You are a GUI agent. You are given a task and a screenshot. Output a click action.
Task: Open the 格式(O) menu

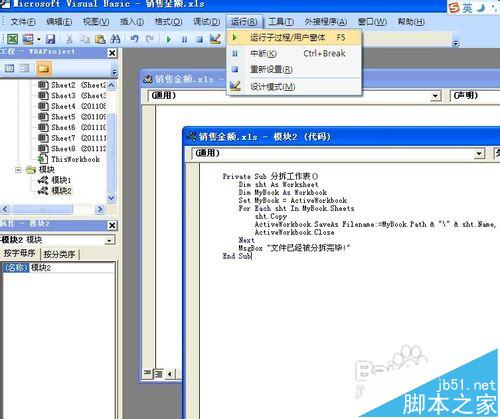point(168,22)
